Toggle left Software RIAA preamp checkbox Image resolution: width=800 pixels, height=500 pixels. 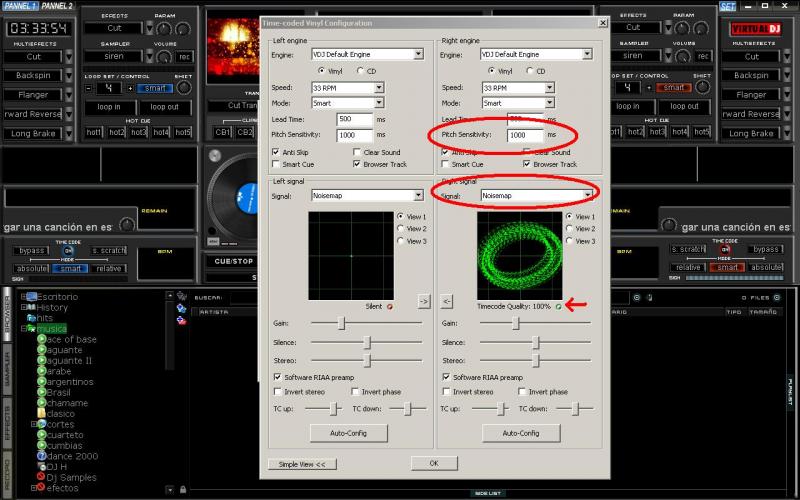click(x=278, y=377)
